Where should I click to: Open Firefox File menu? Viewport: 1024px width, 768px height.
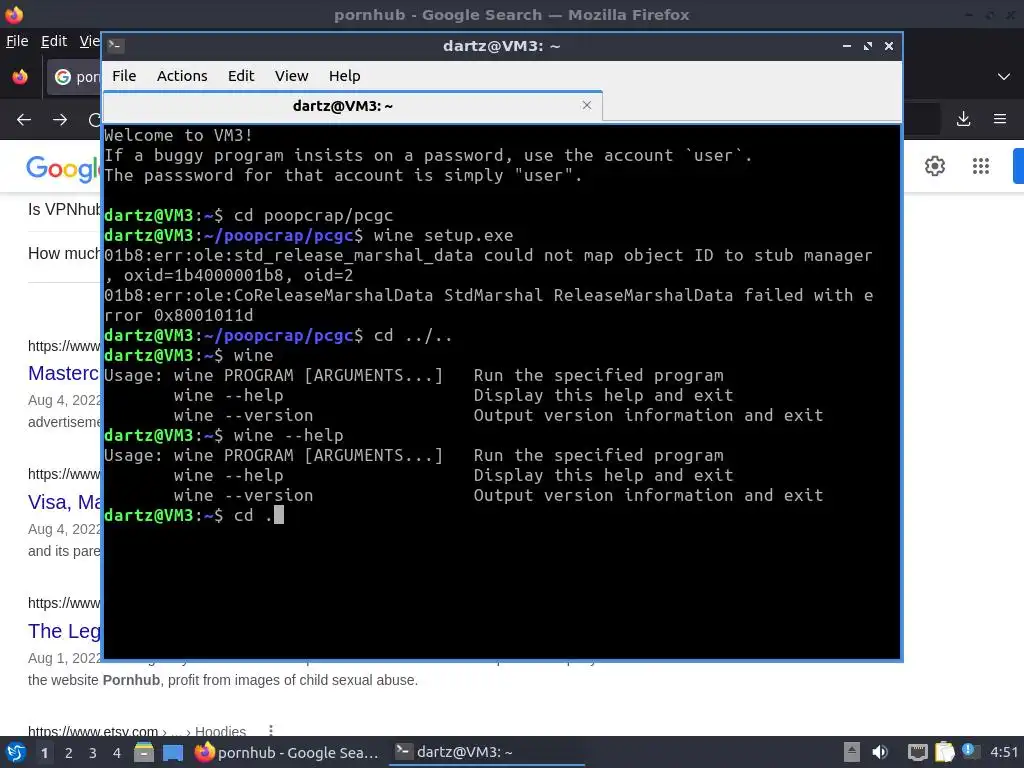[x=17, y=41]
